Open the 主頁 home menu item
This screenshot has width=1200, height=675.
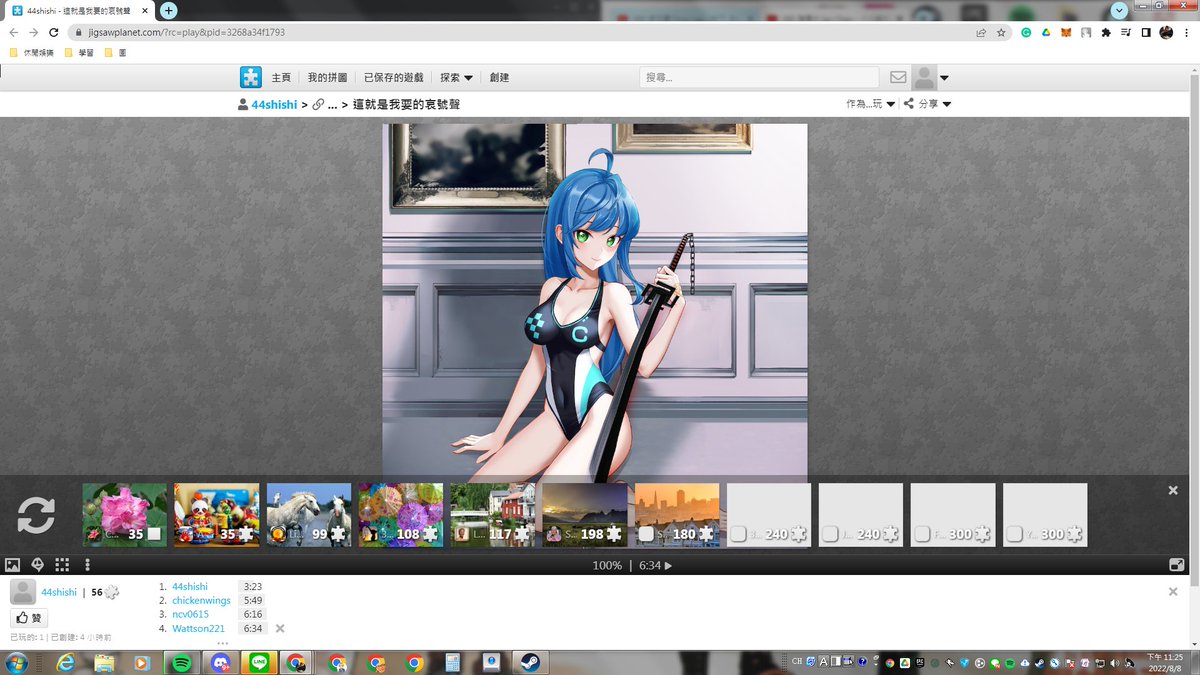click(x=281, y=78)
